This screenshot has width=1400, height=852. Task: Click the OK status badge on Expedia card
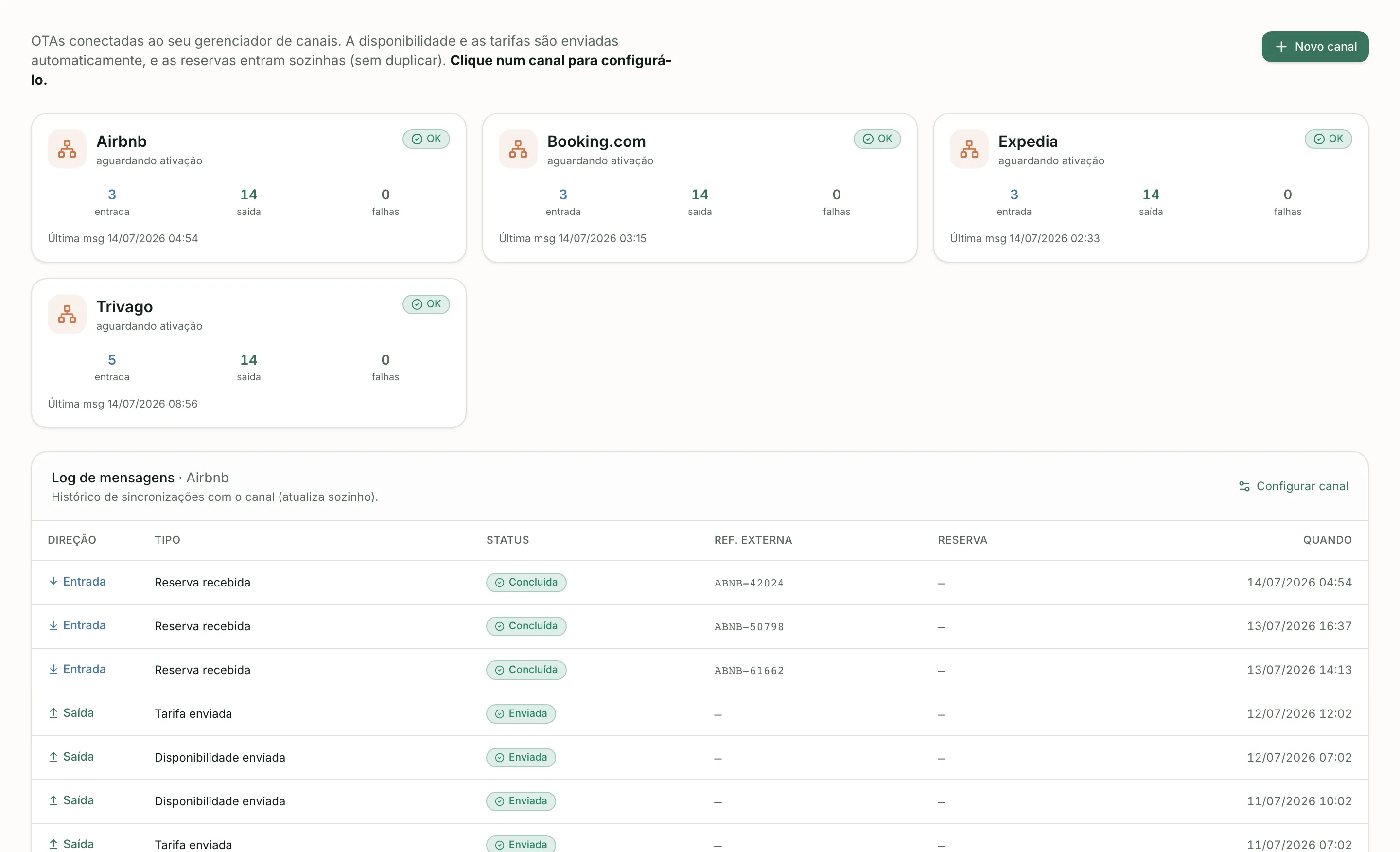pyautogui.click(x=1328, y=139)
